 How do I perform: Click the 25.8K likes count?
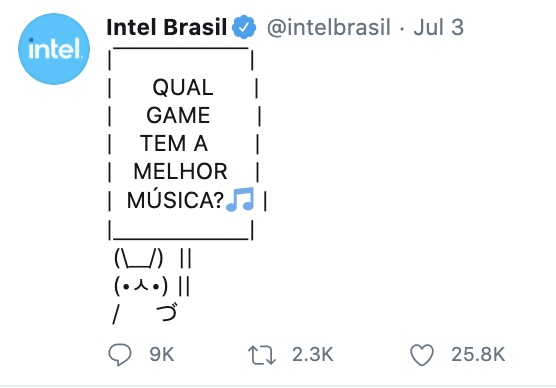coord(478,355)
